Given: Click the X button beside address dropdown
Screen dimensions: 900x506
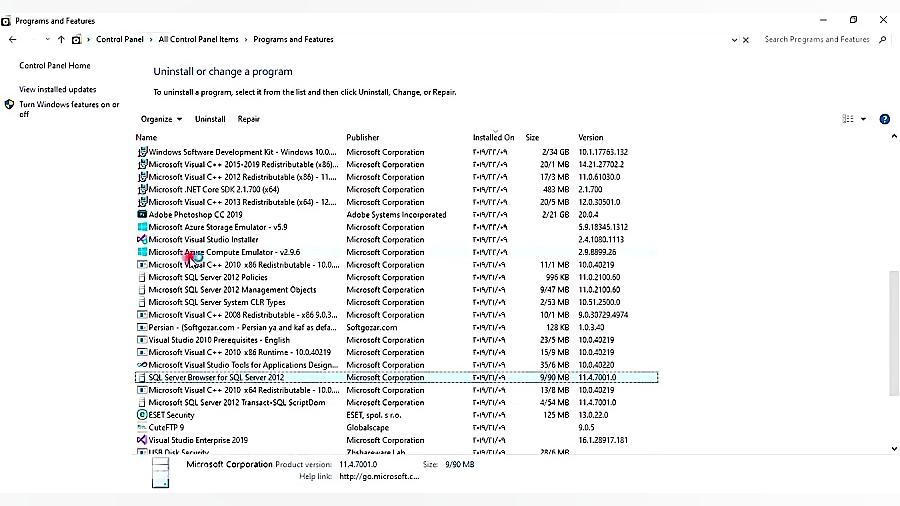Looking at the screenshot, I should click(746, 40).
